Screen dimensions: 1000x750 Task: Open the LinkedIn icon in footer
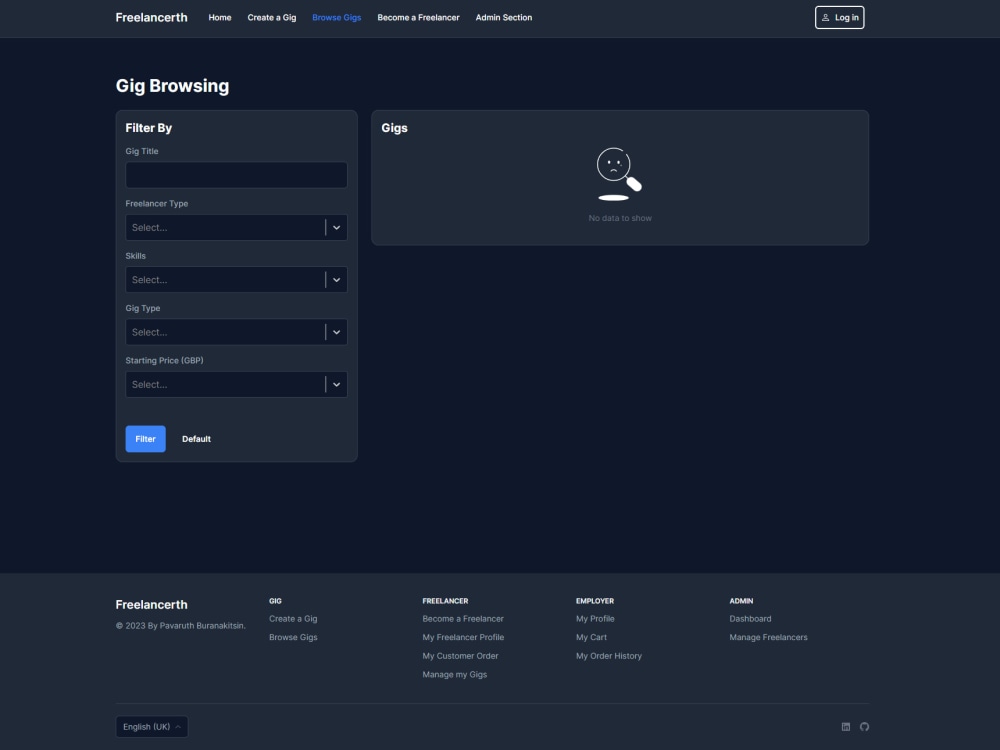[x=846, y=726]
